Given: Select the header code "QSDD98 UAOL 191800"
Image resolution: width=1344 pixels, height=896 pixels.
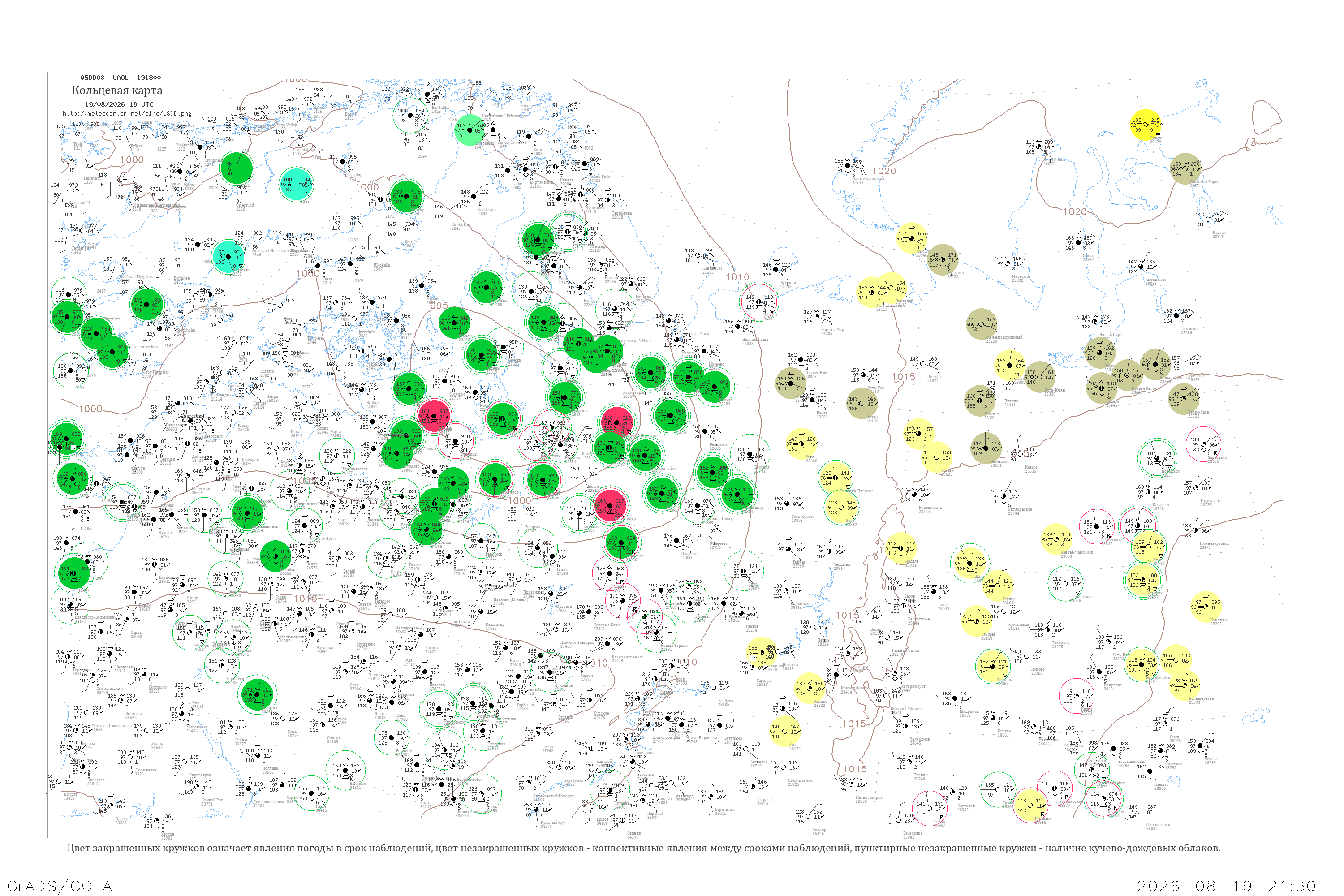Looking at the screenshot, I should (x=121, y=78).
